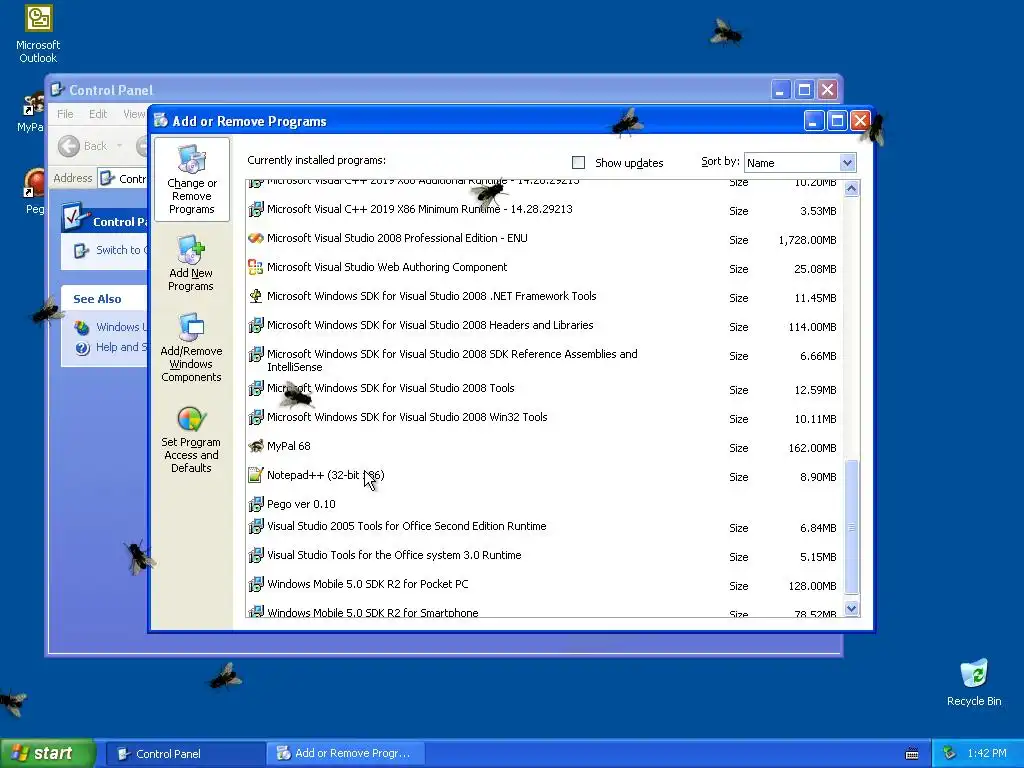Click the Notepad++ program icon
The height and width of the screenshot is (768, 1024).
tap(256, 475)
